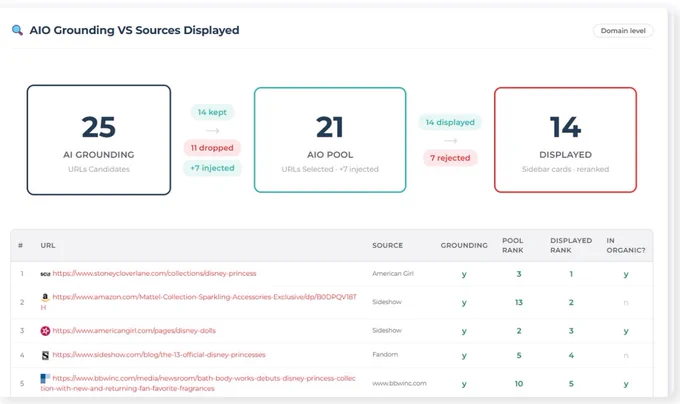Click pool rank 5 in the sideshow row

[519, 355]
